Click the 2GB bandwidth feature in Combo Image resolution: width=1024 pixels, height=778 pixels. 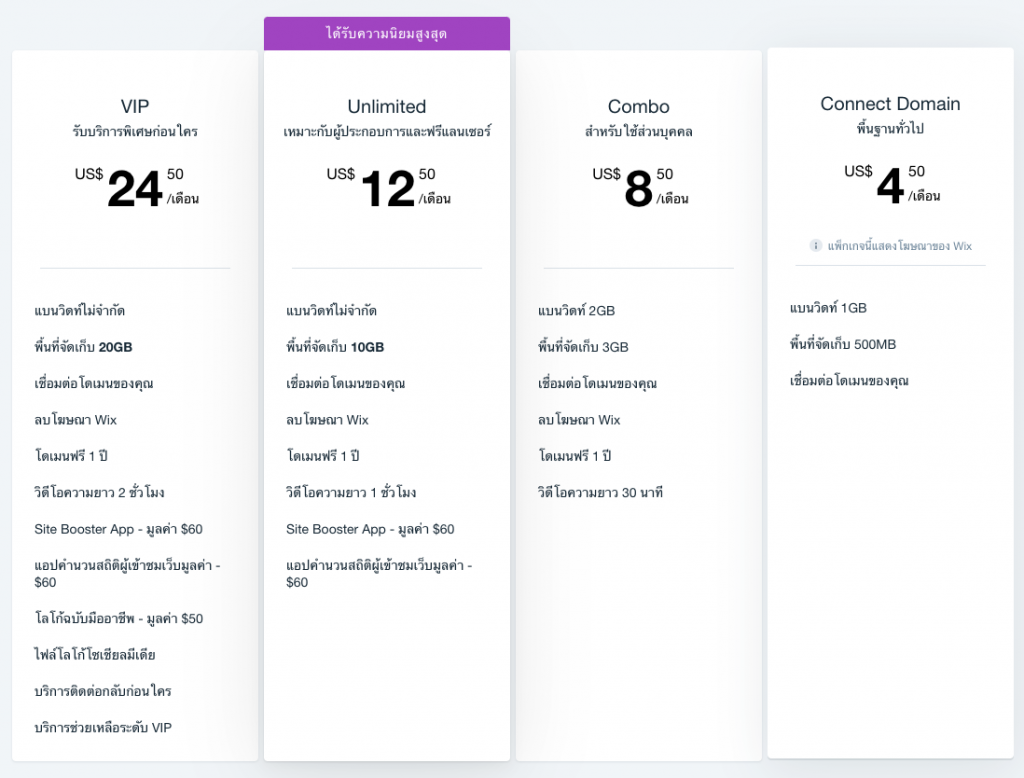577,310
